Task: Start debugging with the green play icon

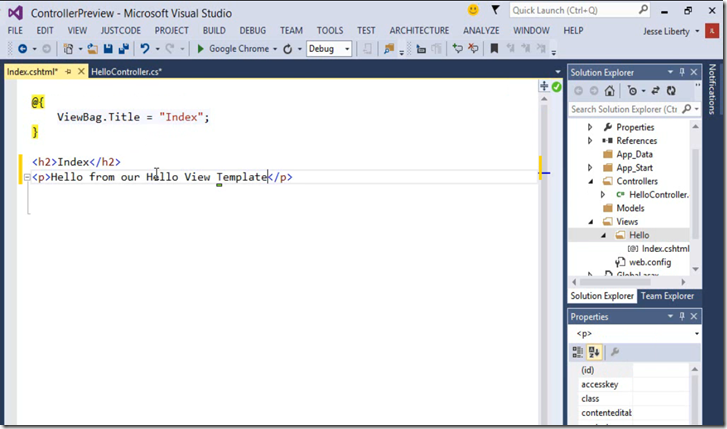Action: (200, 49)
